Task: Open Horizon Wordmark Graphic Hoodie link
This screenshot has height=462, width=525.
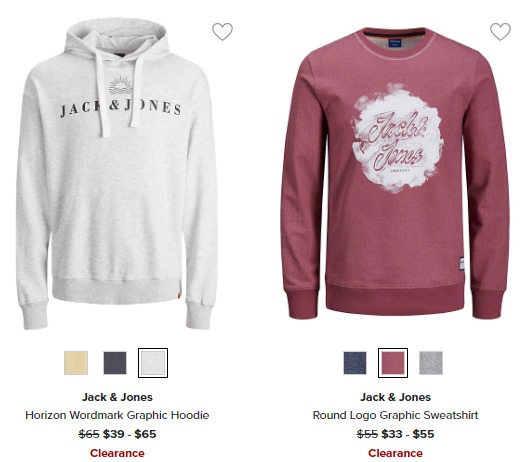Action: [117, 415]
